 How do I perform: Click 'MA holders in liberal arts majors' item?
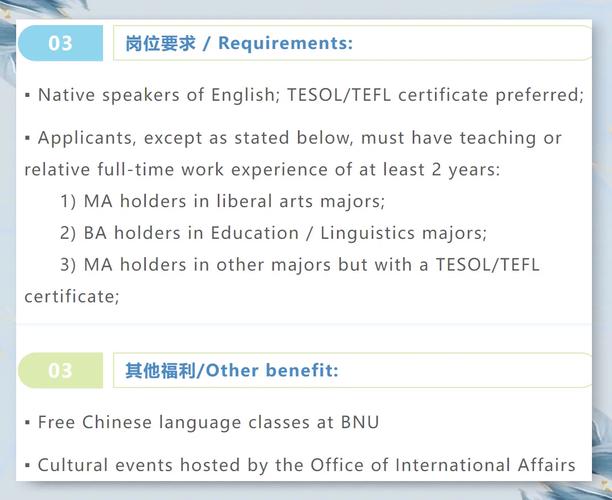[234, 201]
